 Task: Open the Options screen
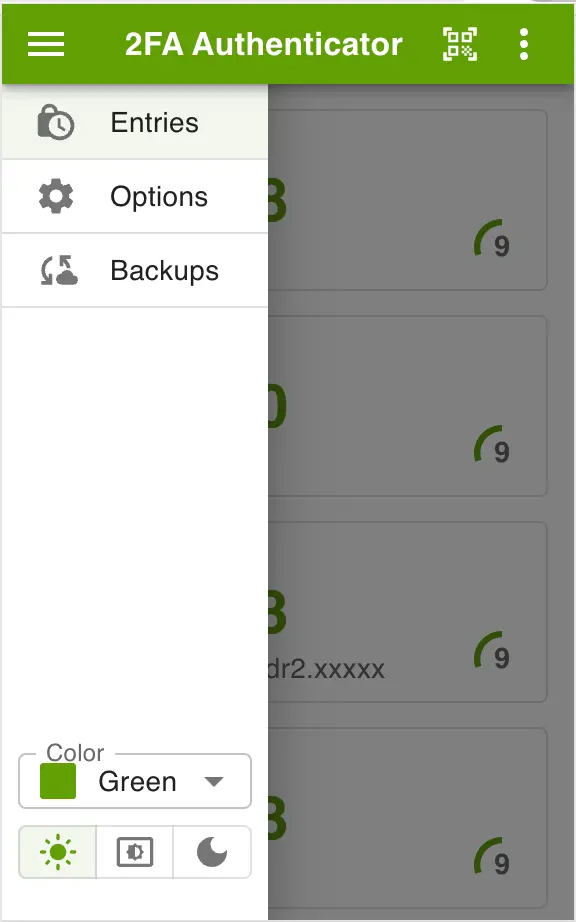[x=157, y=196]
